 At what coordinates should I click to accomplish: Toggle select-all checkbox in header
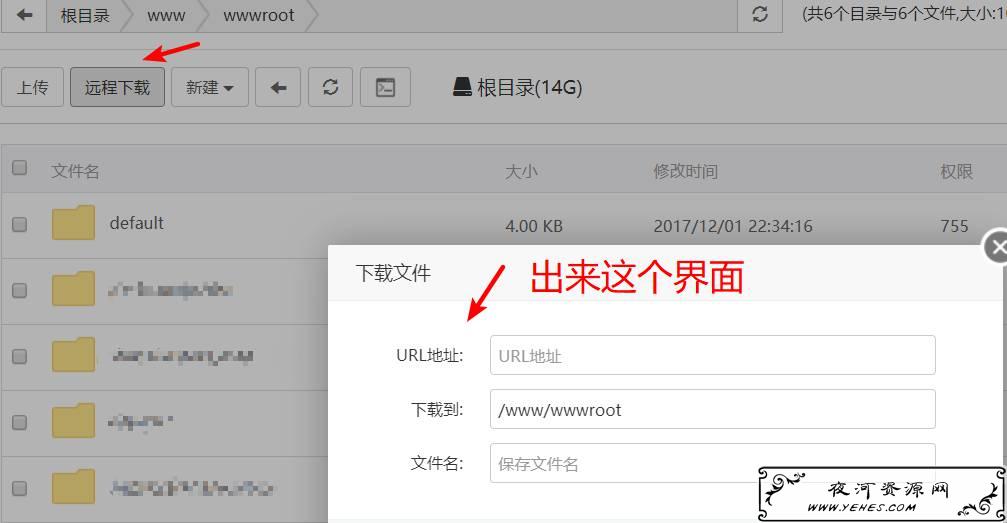click(20, 168)
